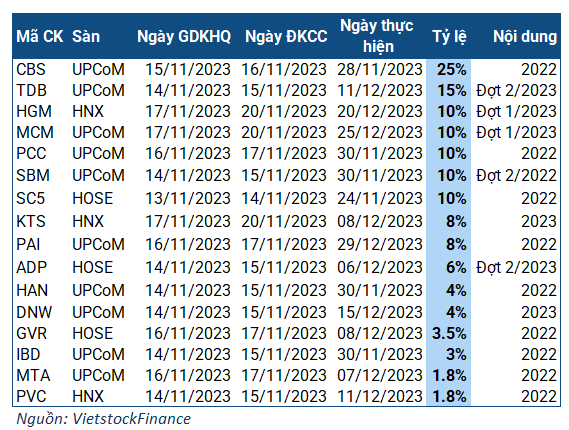Click KTS execution date 08/12/2023

coord(380,221)
